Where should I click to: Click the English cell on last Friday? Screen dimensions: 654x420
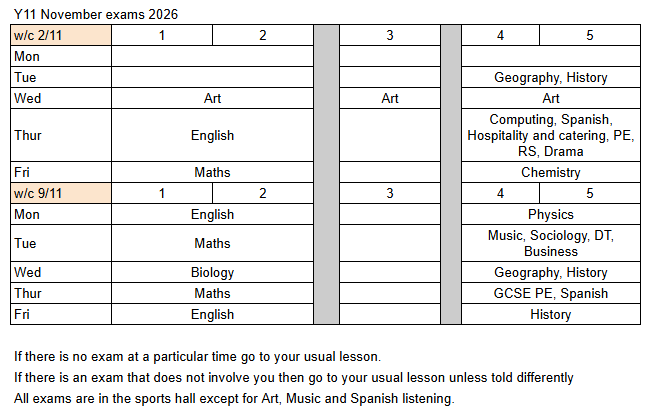point(212,314)
